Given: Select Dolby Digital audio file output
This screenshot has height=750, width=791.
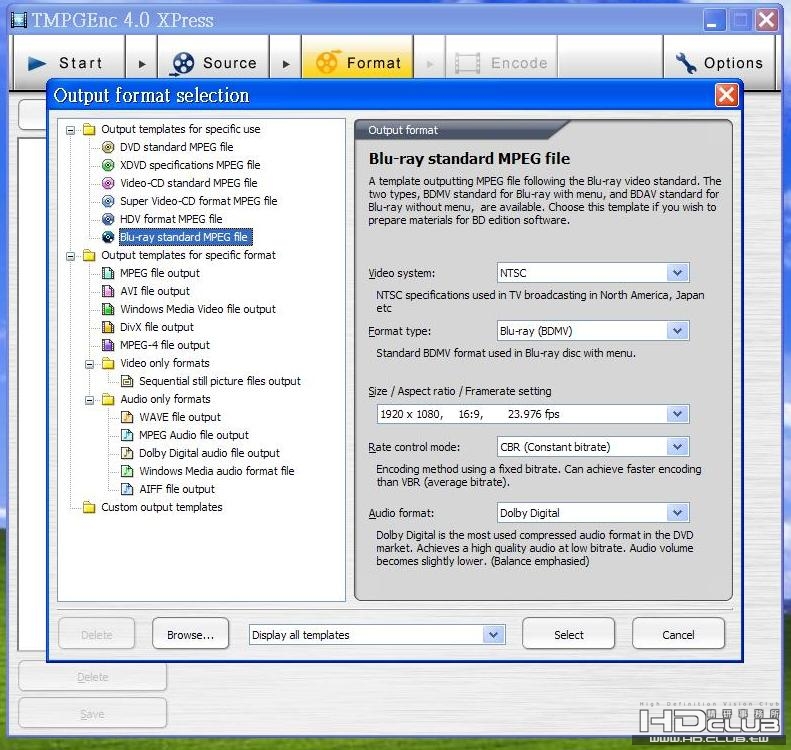Looking at the screenshot, I should click(x=209, y=453).
